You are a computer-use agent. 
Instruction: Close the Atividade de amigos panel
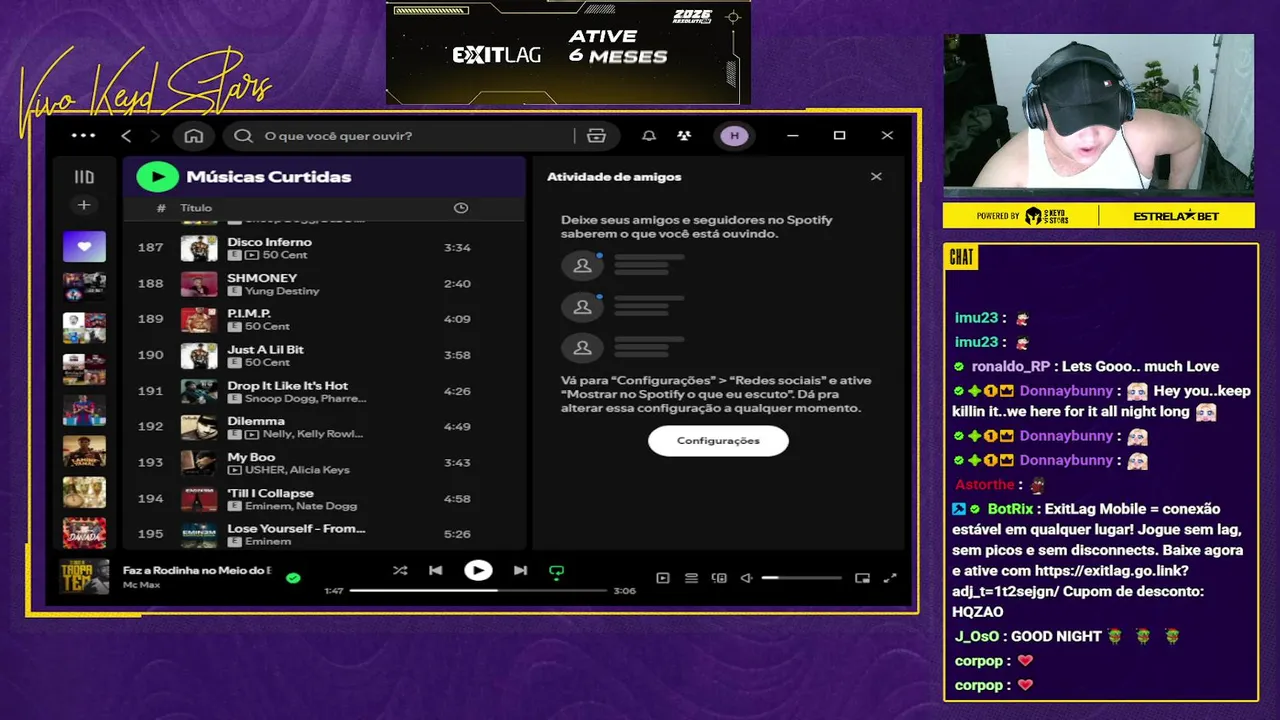pos(876,177)
